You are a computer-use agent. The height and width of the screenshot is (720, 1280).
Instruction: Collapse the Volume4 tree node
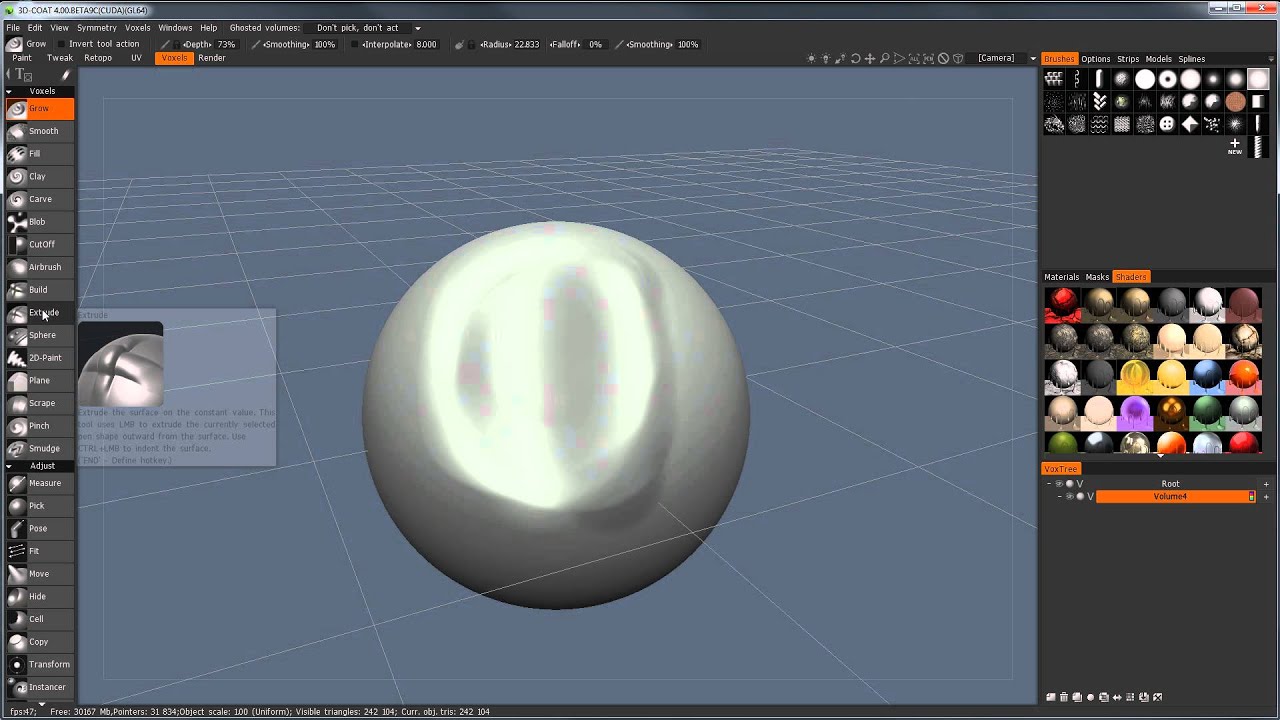pyautogui.click(x=1060, y=497)
